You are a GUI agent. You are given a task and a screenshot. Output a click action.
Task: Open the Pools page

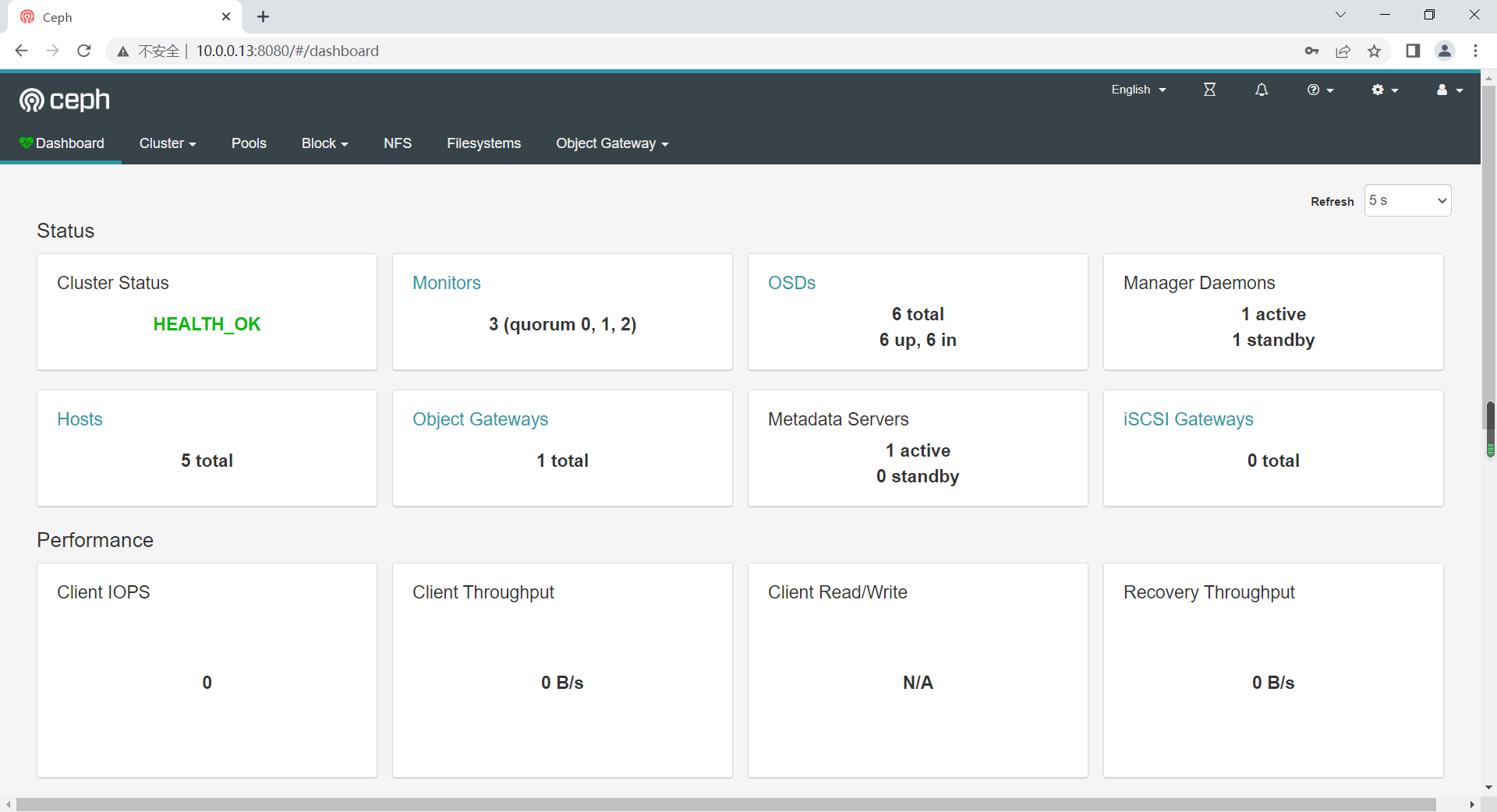[x=249, y=143]
